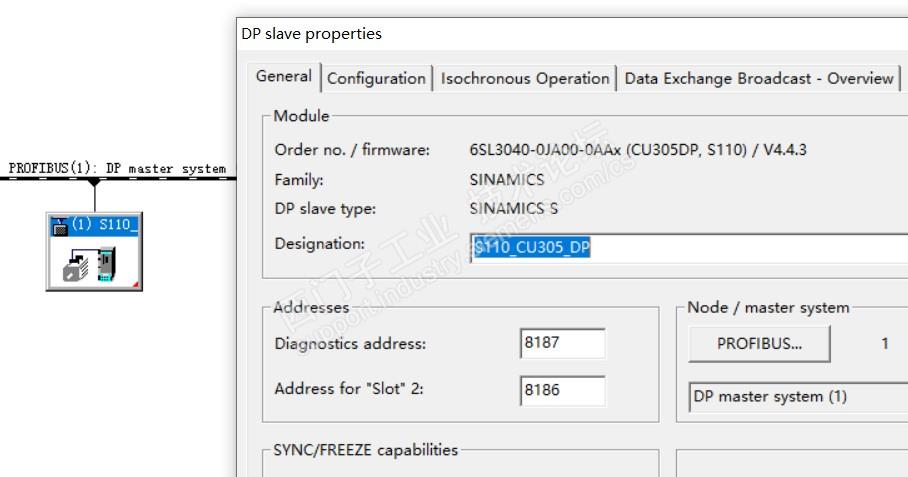Click the order number 6SL3040-0JA00-0AAx text
This screenshot has height=477, width=908.
(545, 150)
